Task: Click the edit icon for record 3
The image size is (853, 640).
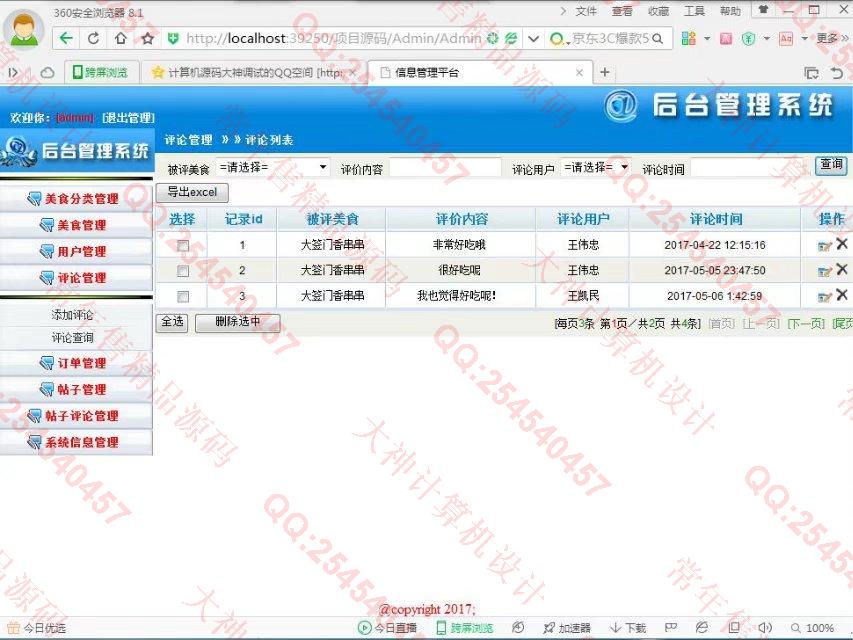Action: [x=824, y=296]
